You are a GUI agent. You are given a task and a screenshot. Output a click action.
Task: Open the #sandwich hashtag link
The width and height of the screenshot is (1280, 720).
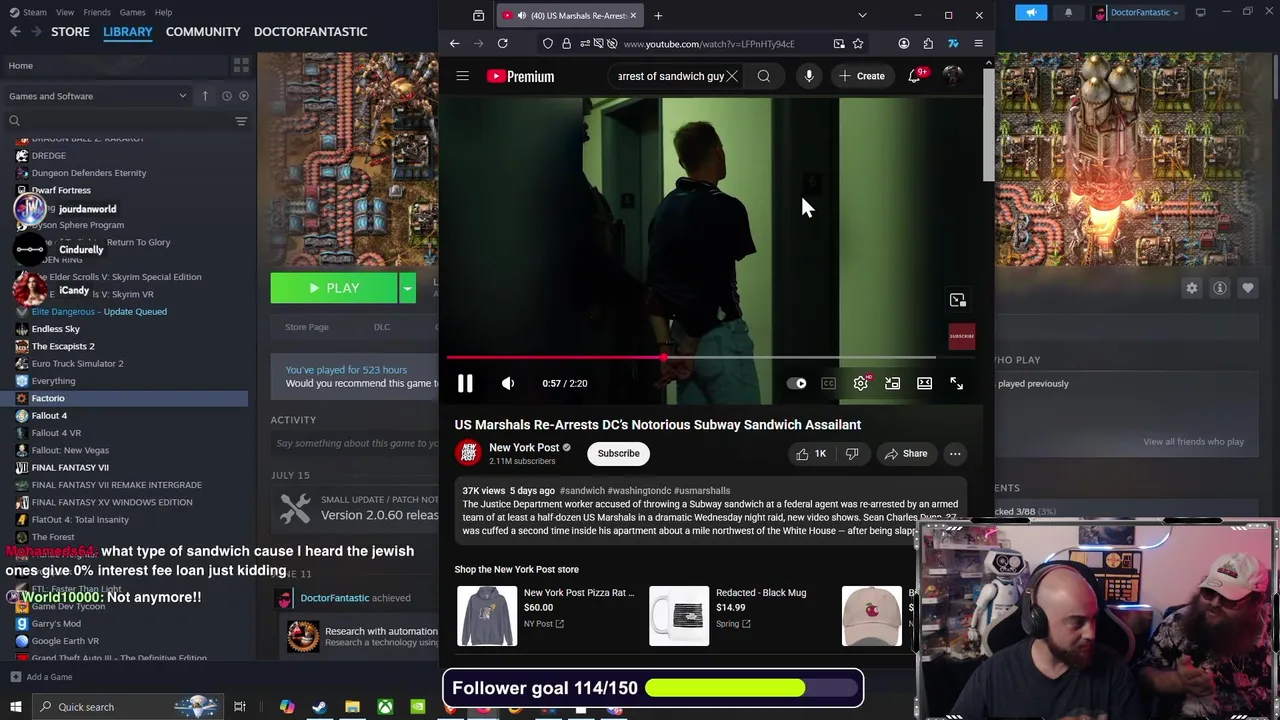coord(582,491)
